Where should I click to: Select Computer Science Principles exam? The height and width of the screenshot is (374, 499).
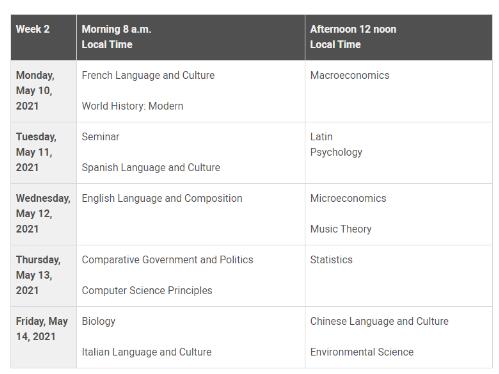(147, 290)
